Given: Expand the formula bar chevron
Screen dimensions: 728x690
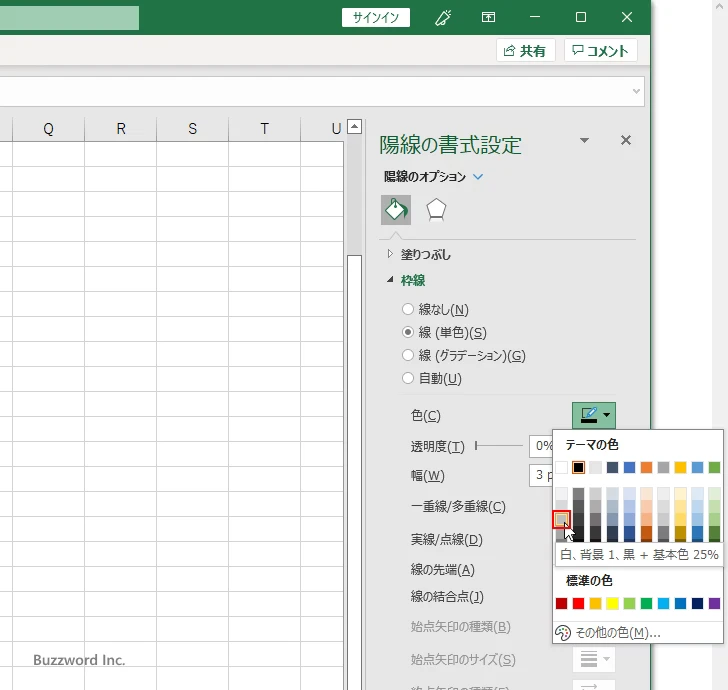Looking at the screenshot, I should pos(637,91).
